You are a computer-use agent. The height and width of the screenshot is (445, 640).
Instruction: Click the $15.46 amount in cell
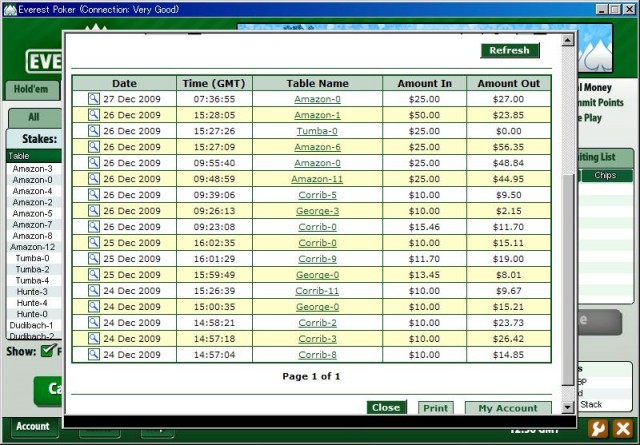424,227
